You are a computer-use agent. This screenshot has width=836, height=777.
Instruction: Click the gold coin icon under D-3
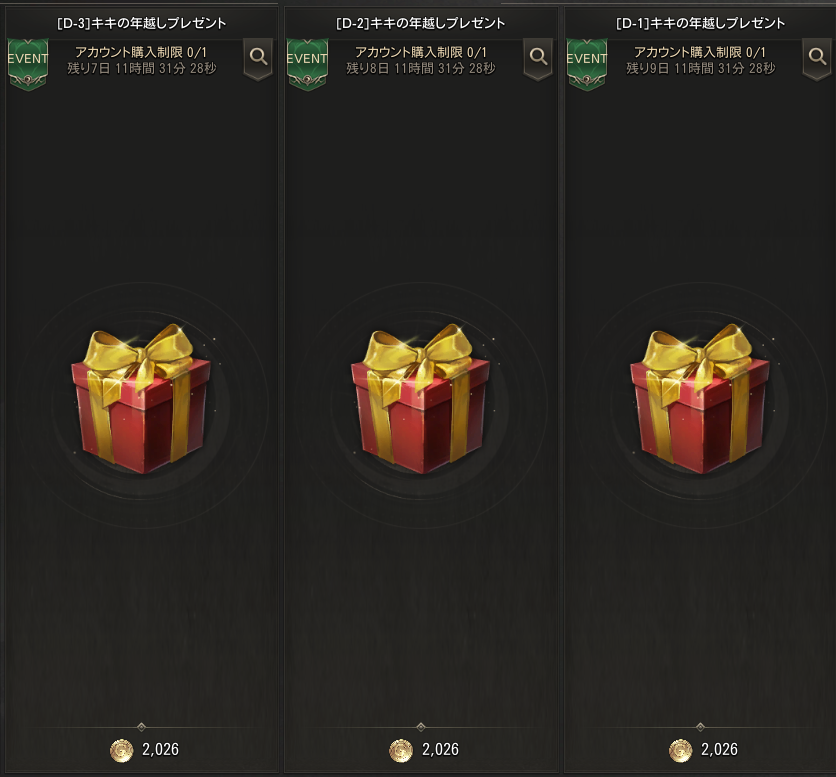122,750
